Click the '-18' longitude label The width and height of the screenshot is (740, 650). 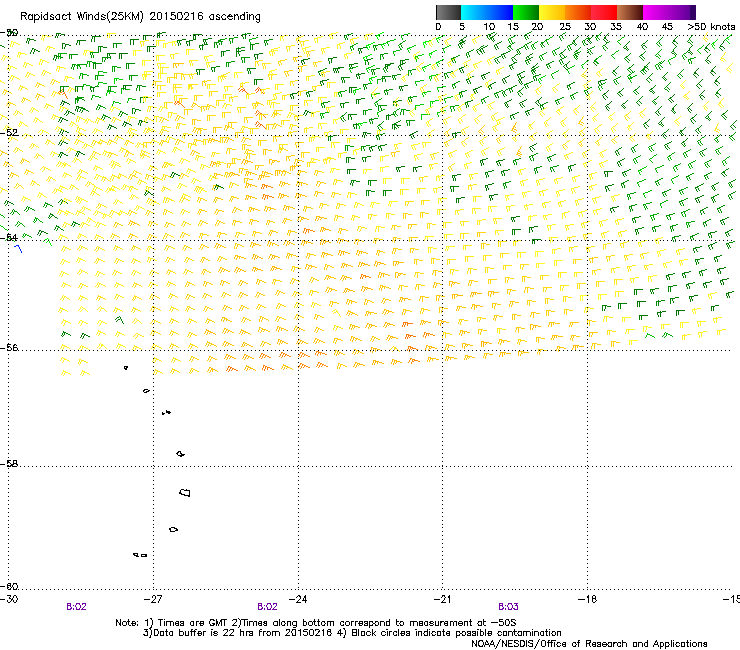click(x=587, y=599)
